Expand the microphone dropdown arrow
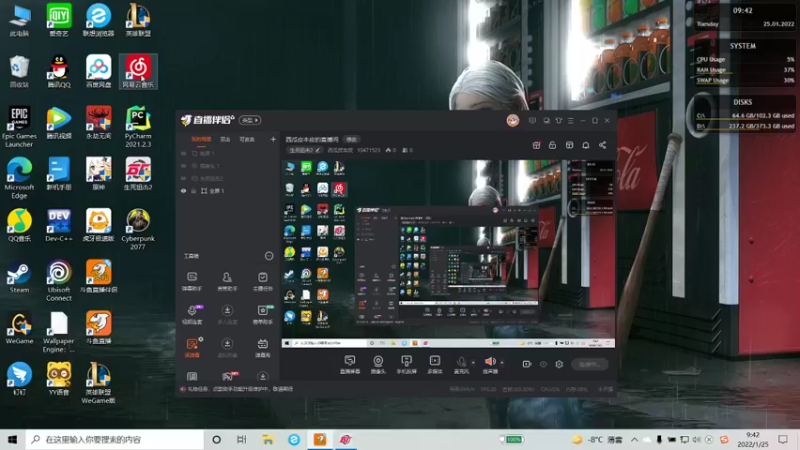 click(473, 363)
